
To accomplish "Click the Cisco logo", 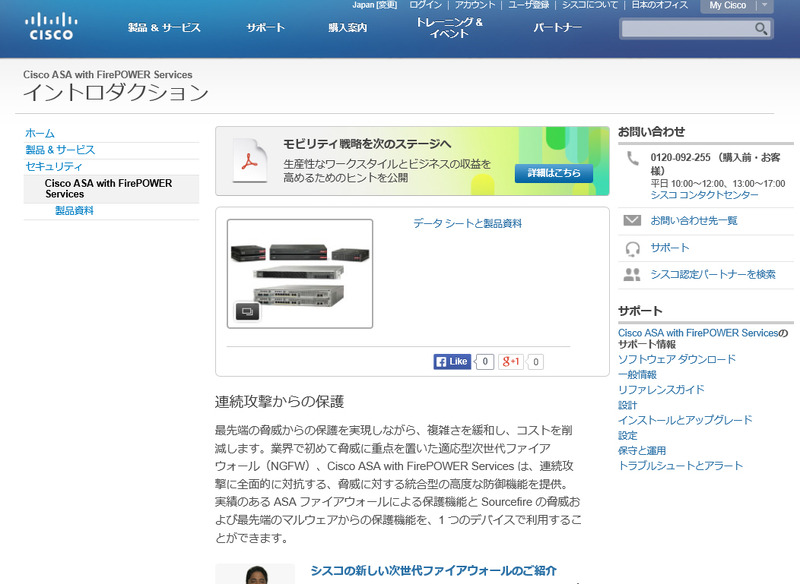I will pos(50,26).
